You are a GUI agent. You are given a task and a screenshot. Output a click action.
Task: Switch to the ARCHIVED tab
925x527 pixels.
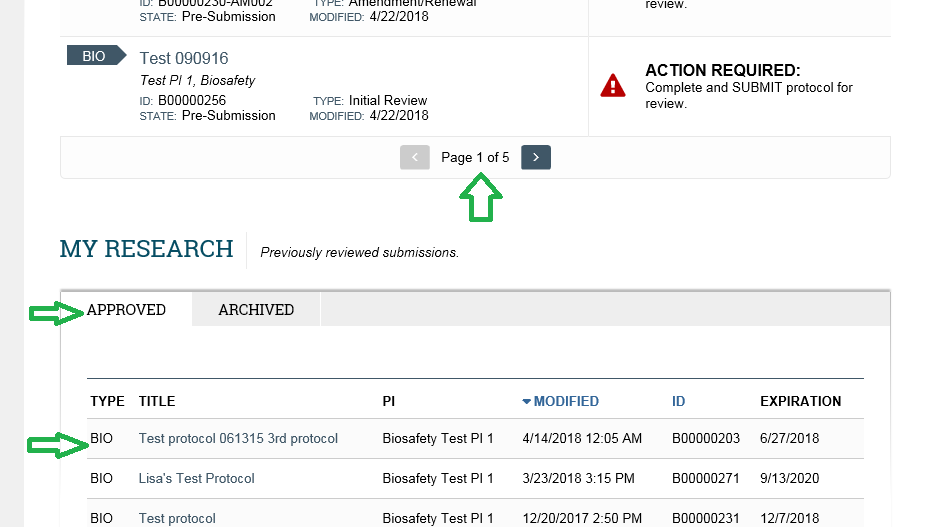point(256,309)
